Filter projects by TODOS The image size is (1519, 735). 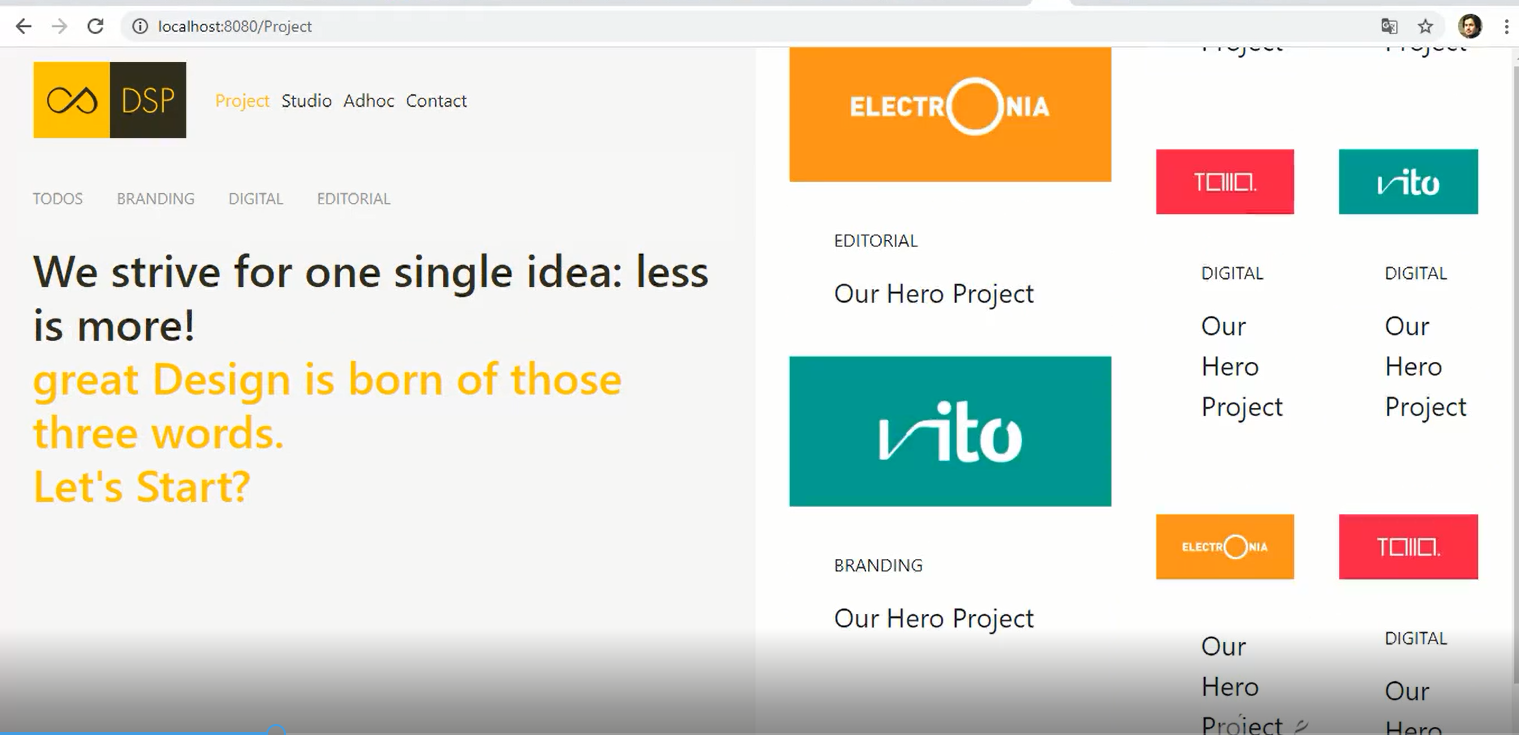tap(58, 199)
